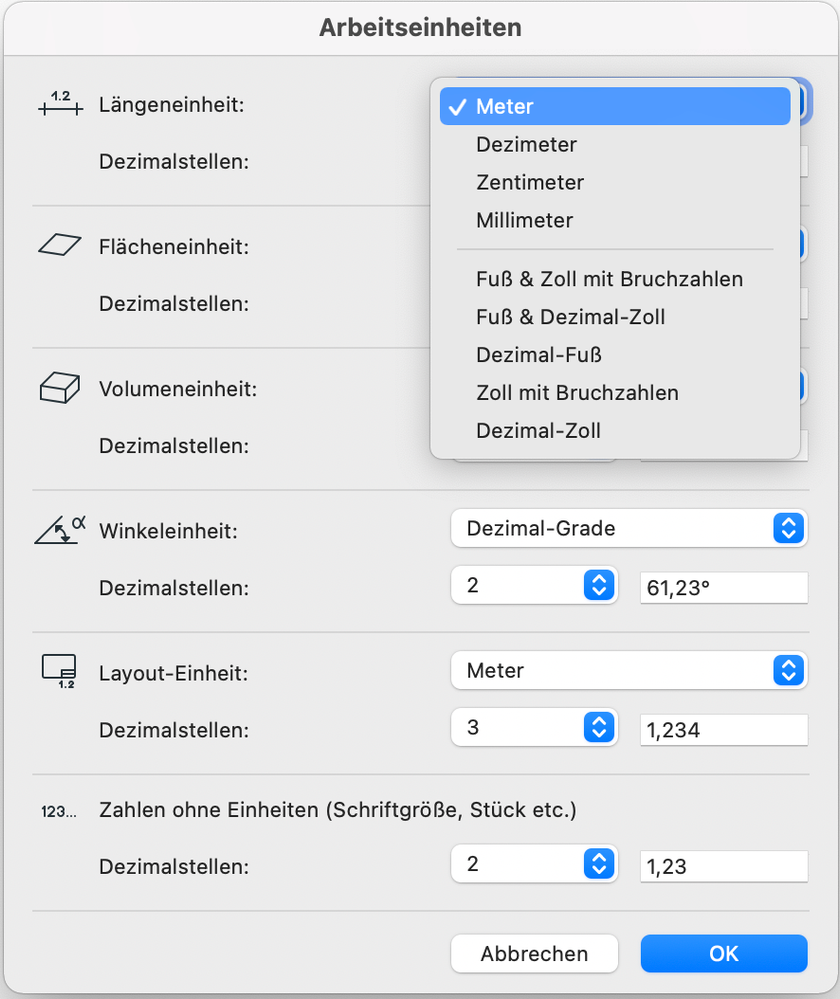This screenshot has height=999, width=840.
Task: Open the Winkeleinheit Dezimal-Grade dropdown
Action: point(629,528)
